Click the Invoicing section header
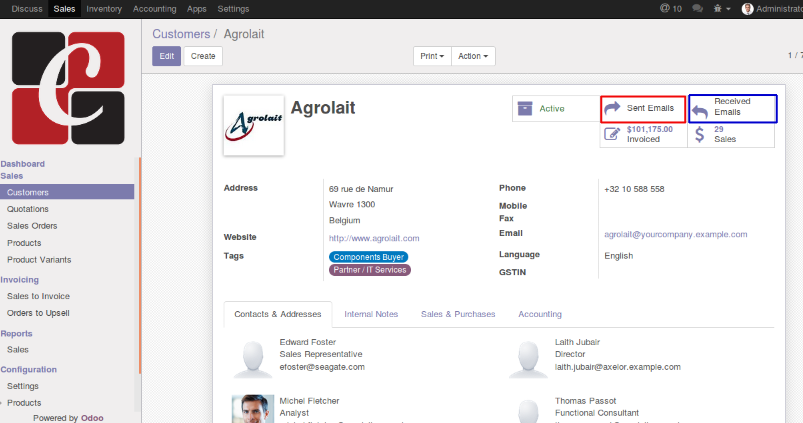Viewport: 803px width, 423px height. (x=19, y=280)
